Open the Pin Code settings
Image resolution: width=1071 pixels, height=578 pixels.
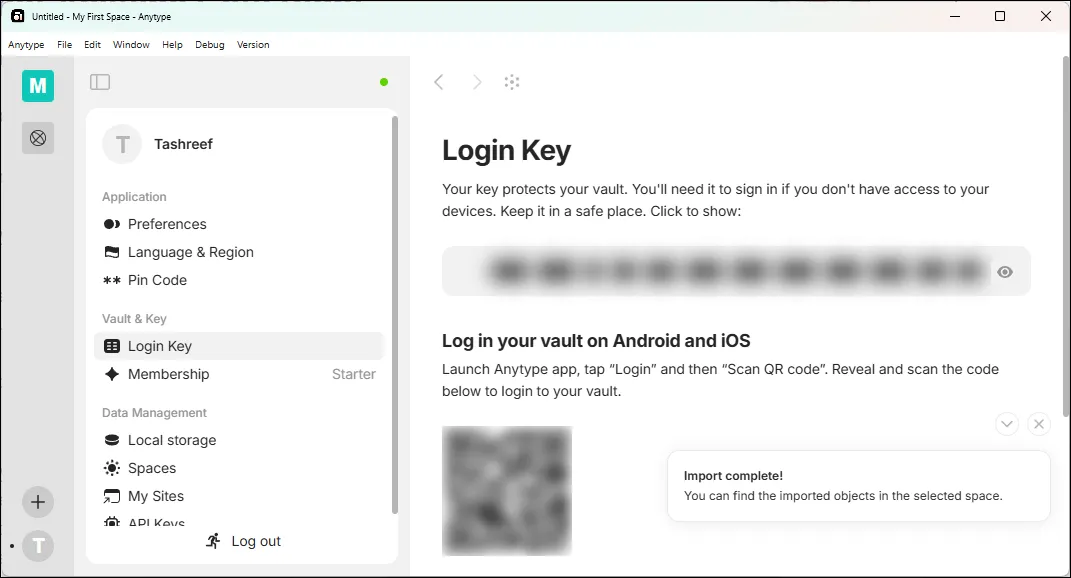(x=156, y=280)
